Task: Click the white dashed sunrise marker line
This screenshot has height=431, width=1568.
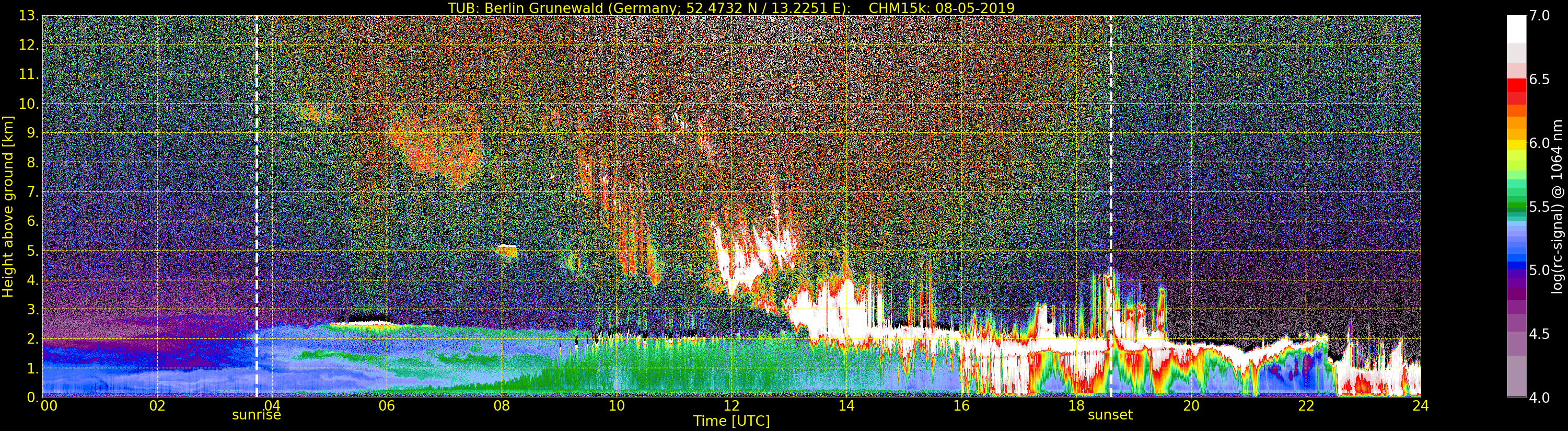Action: [256, 207]
